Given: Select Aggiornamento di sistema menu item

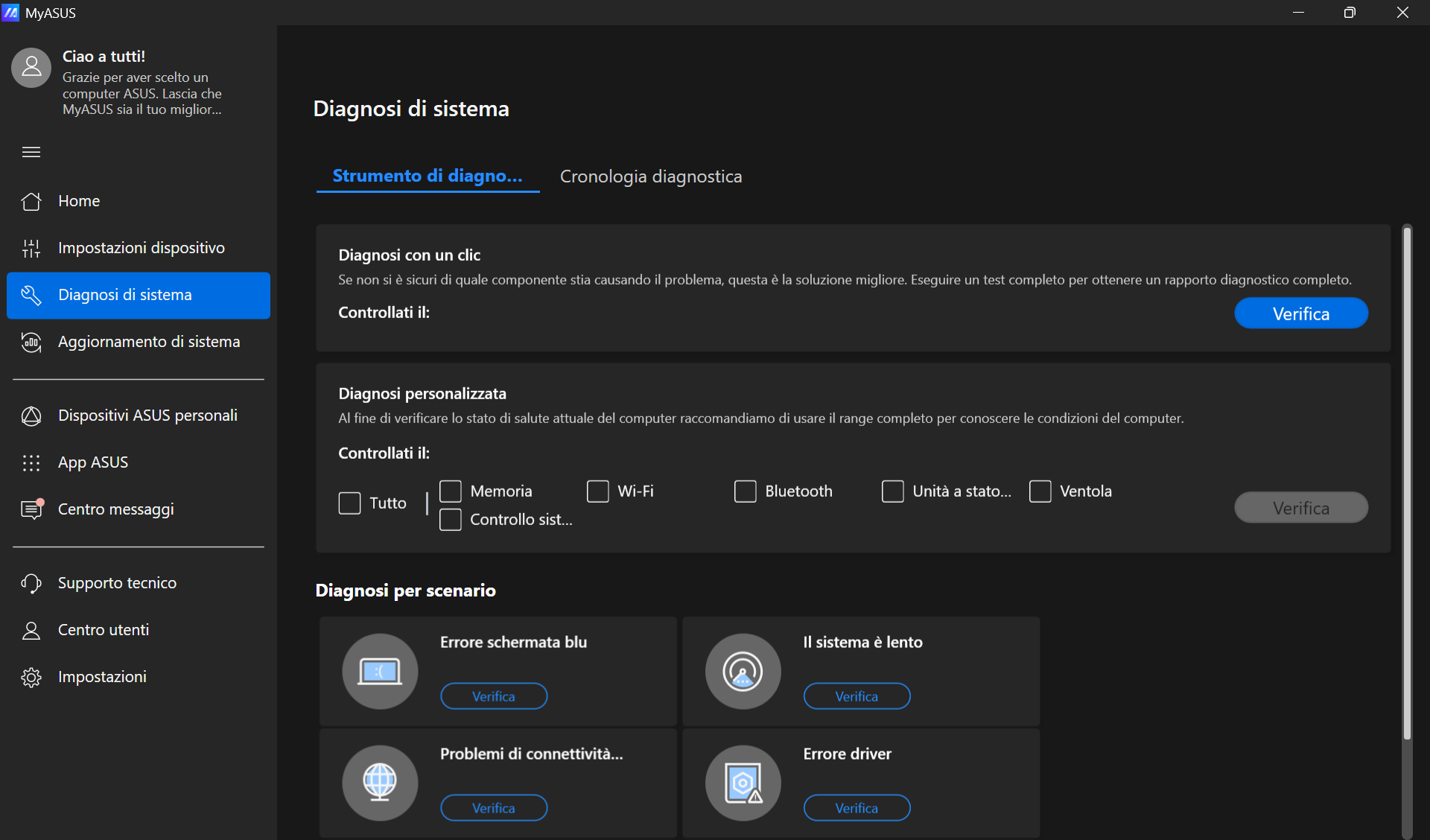Looking at the screenshot, I should [x=139, y=342].
